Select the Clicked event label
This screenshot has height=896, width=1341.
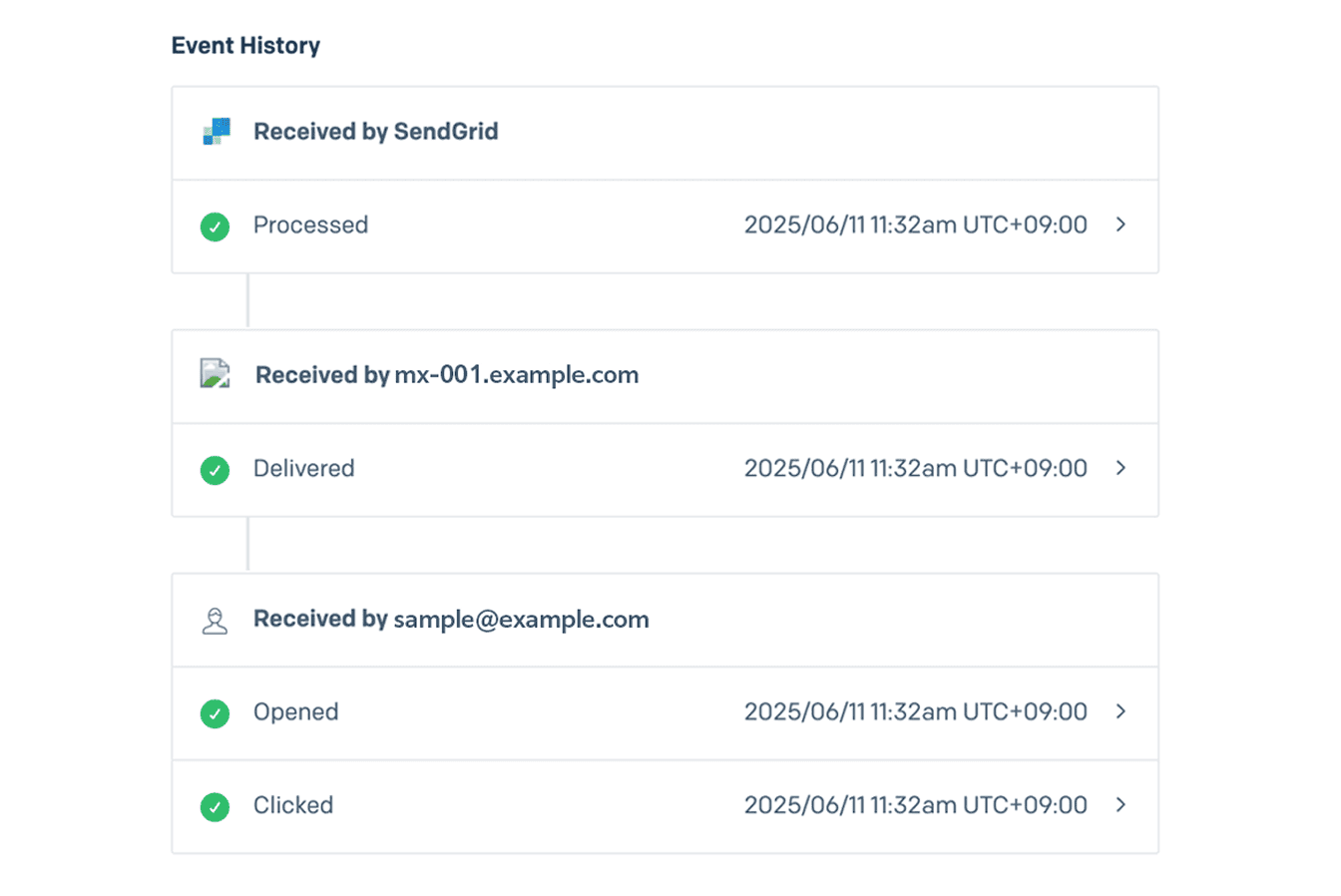click(292, 805)
